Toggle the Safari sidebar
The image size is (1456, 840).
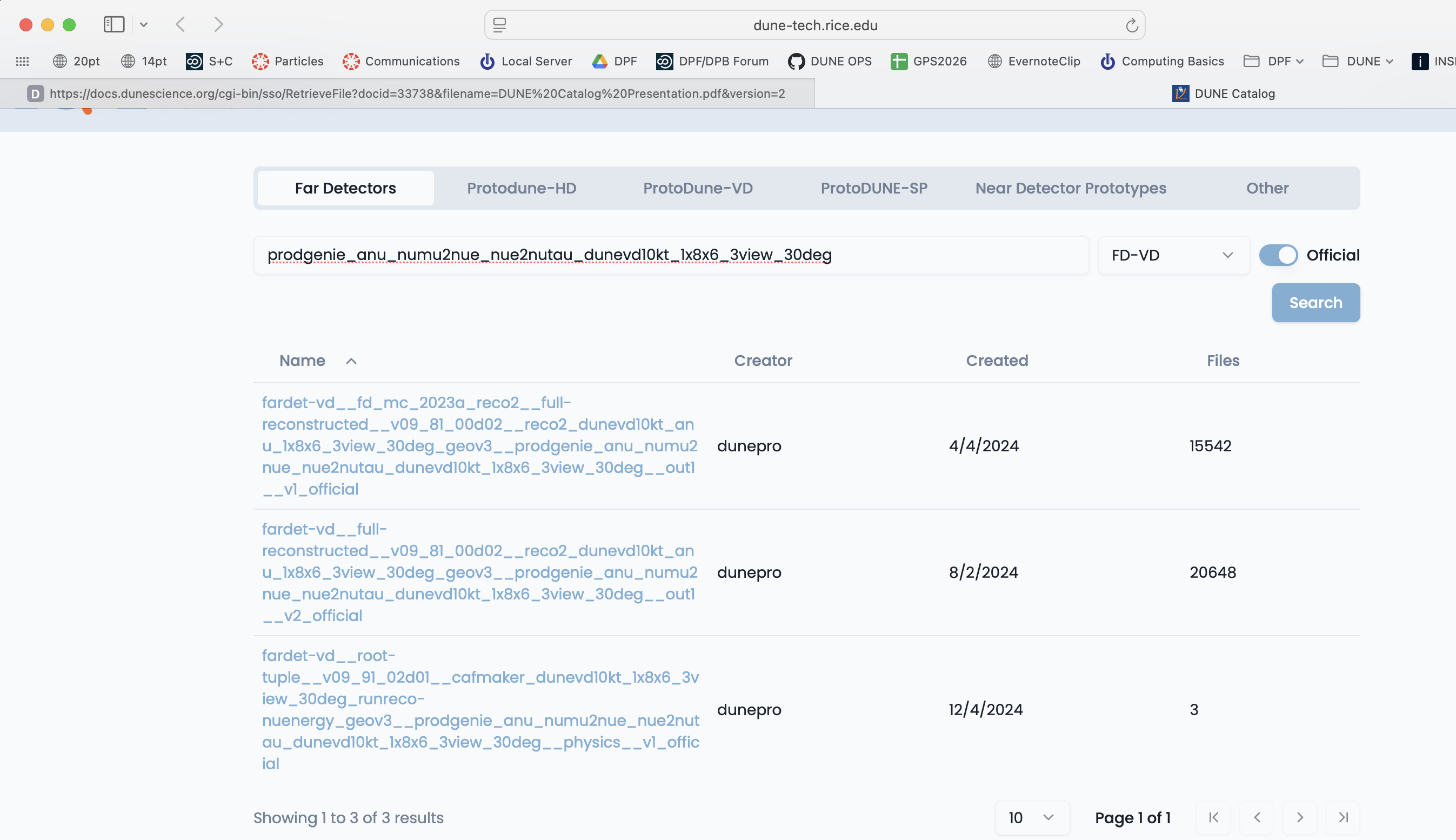click(114, 24)
